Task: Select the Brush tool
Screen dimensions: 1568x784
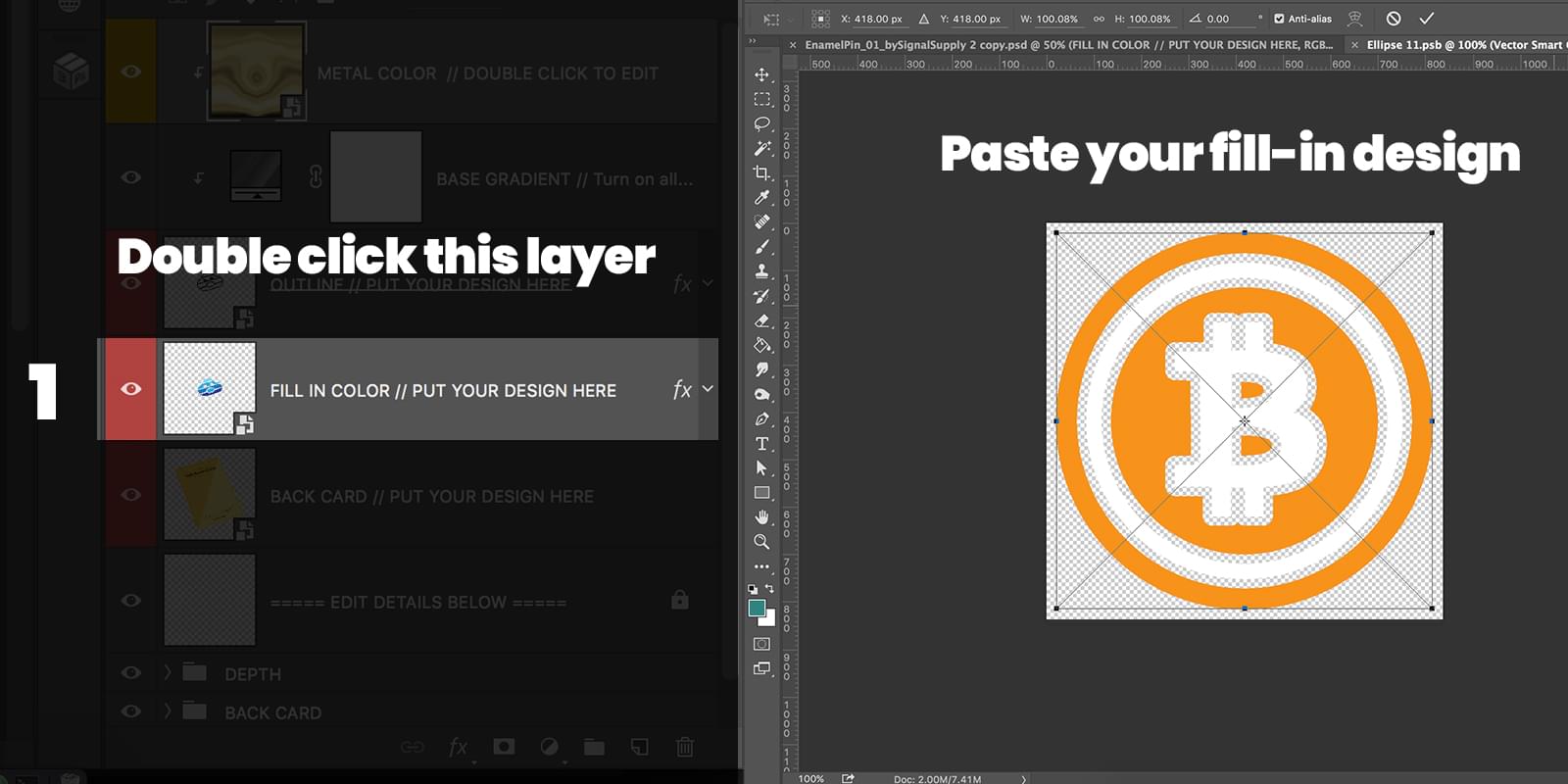Action: (x=761, y=246)
